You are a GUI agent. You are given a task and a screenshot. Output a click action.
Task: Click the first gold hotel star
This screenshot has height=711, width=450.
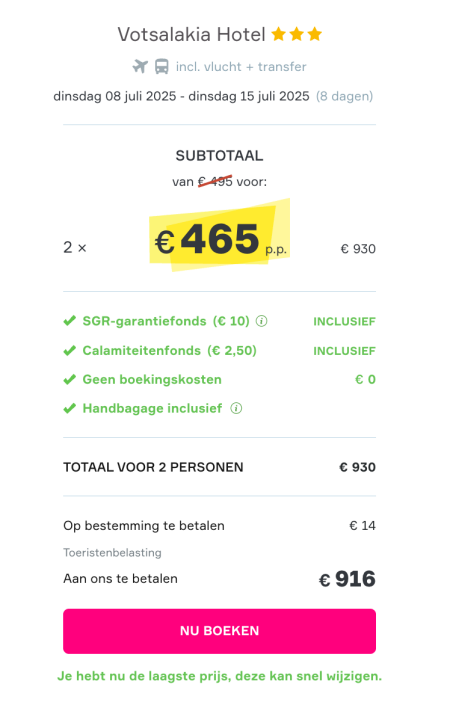coord(279,34)
